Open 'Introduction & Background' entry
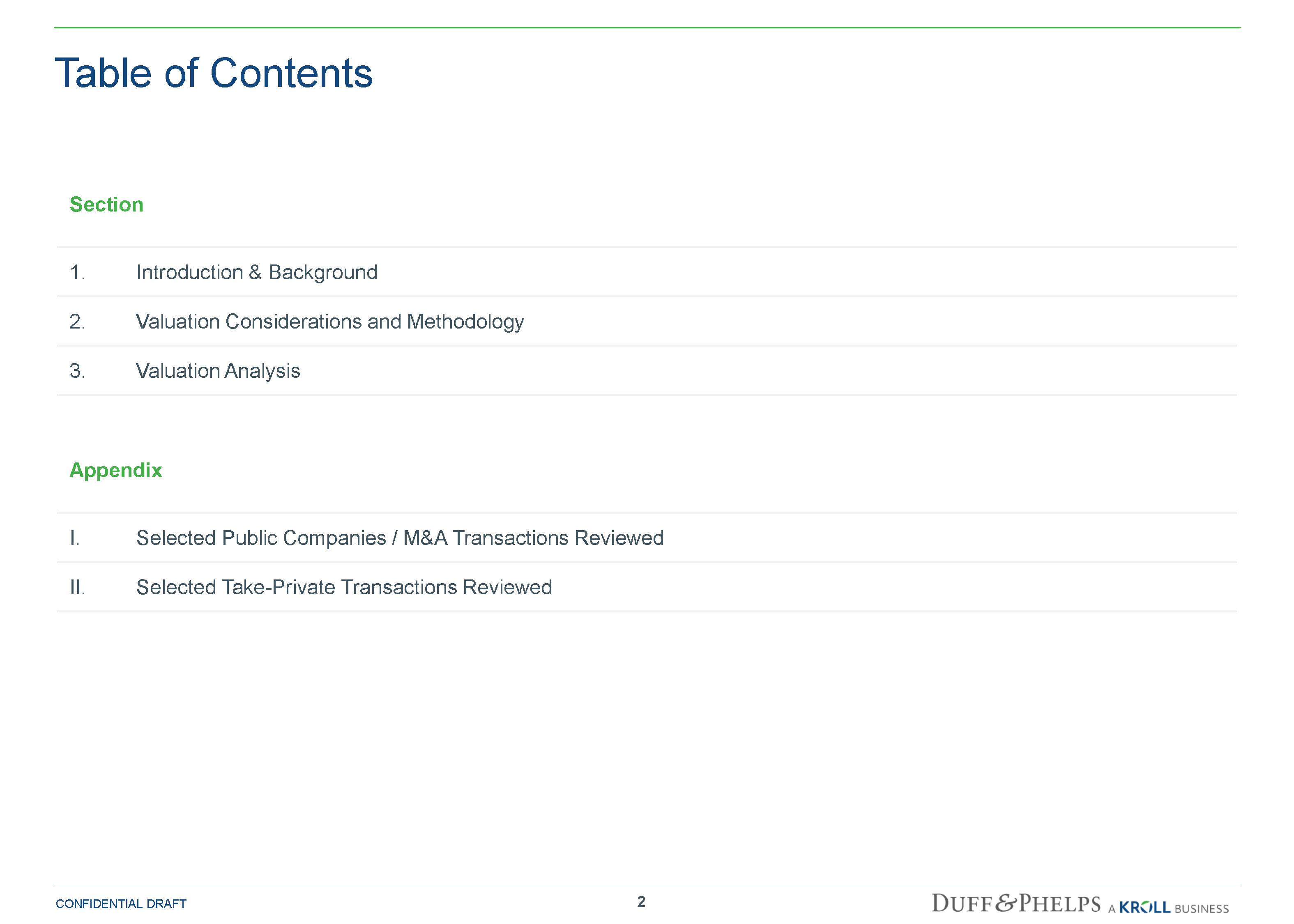The width and height of the screenshot is (1294, 924). click(x=257, y=273)
